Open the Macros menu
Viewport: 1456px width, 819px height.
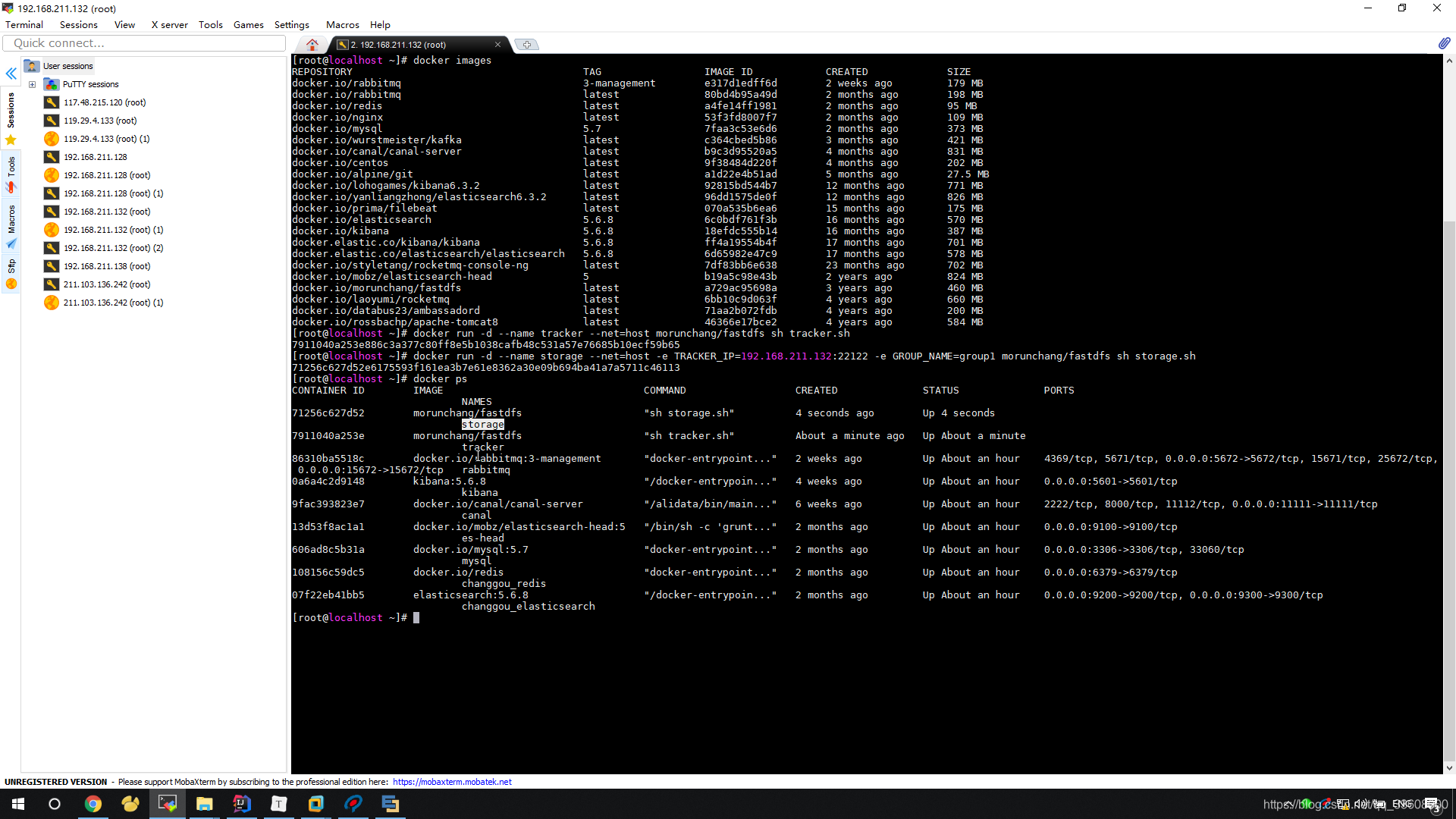[x=342, y=24]
